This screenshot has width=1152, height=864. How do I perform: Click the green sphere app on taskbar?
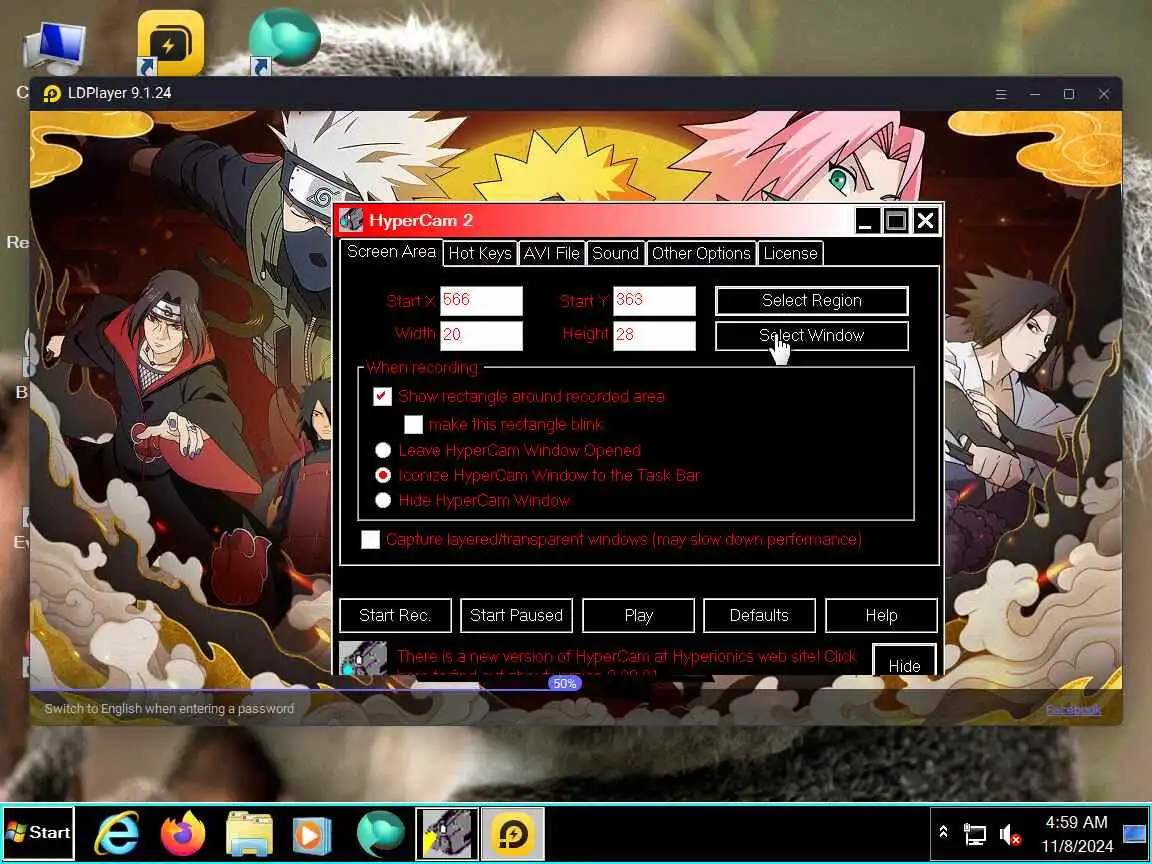click(x=381, y=834)
